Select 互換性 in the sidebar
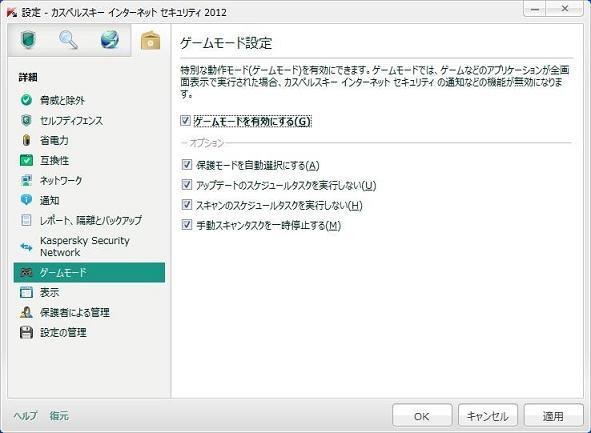 (89, 161)
